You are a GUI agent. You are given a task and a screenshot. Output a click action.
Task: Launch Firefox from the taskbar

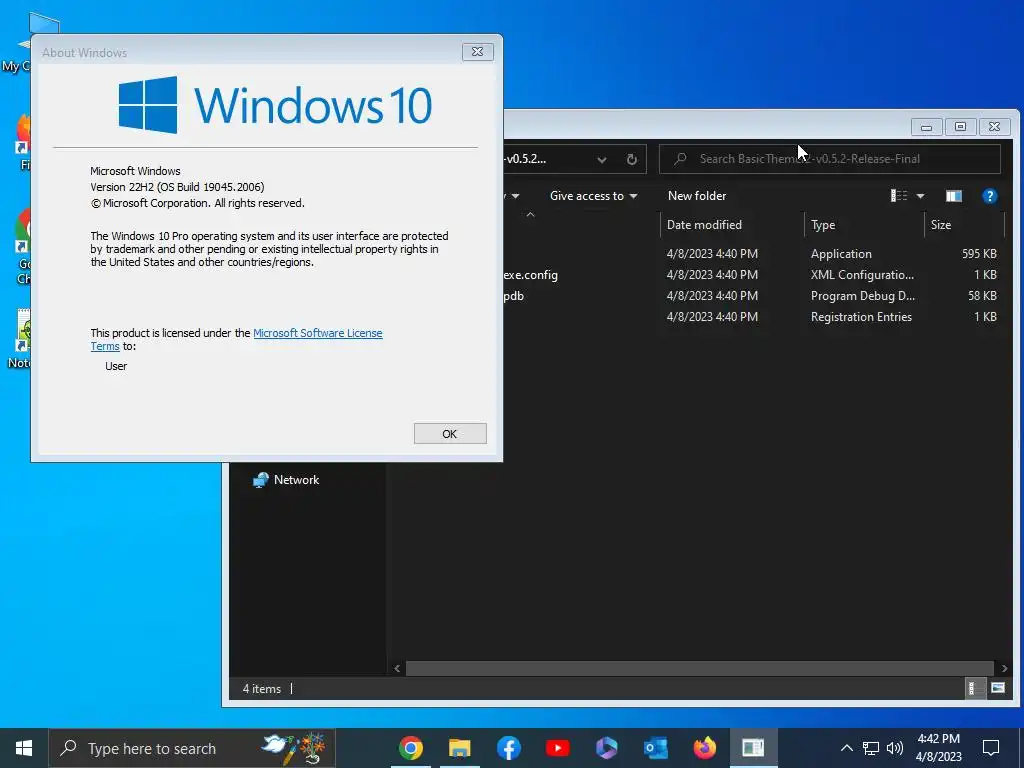pos(705,748)
